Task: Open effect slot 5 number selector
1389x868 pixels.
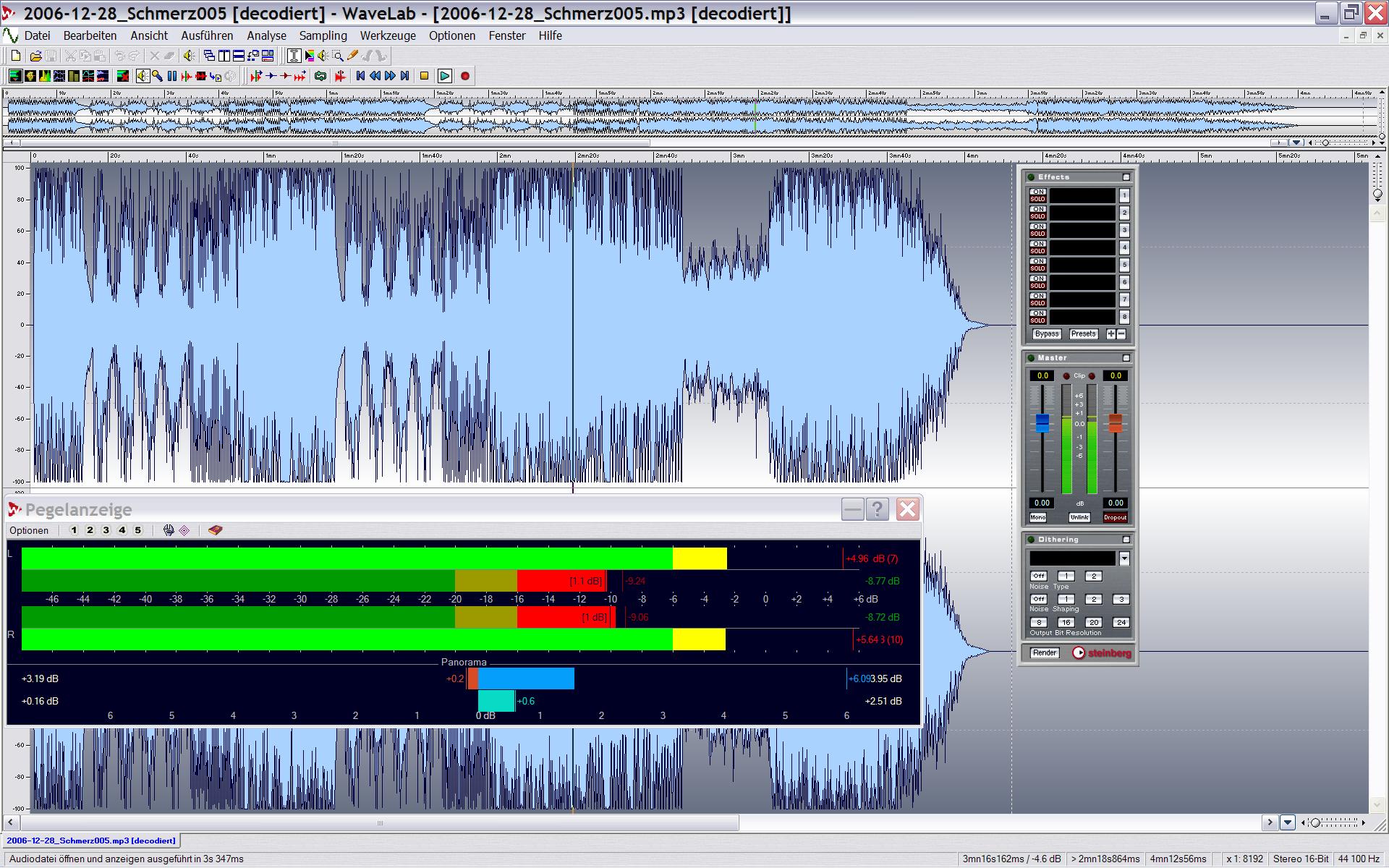Action: [x=1124, y=265]
